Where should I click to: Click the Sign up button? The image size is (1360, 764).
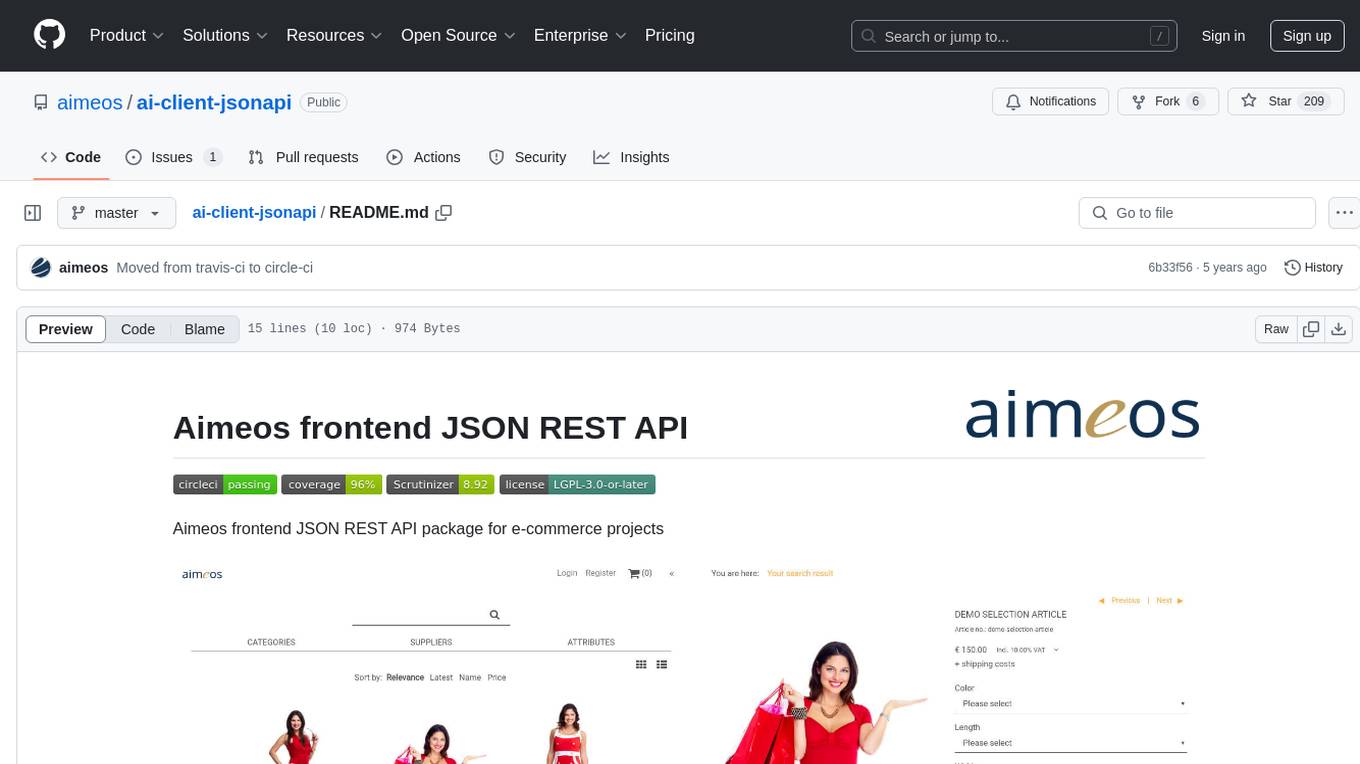tap(1307, 36)
